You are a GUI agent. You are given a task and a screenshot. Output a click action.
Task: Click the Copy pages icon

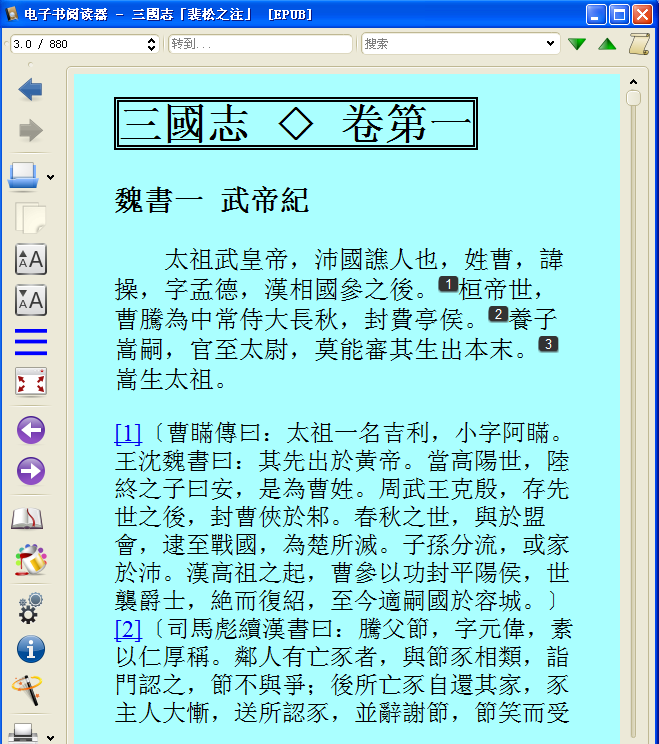pyautogui.click(x=30, y=218)
